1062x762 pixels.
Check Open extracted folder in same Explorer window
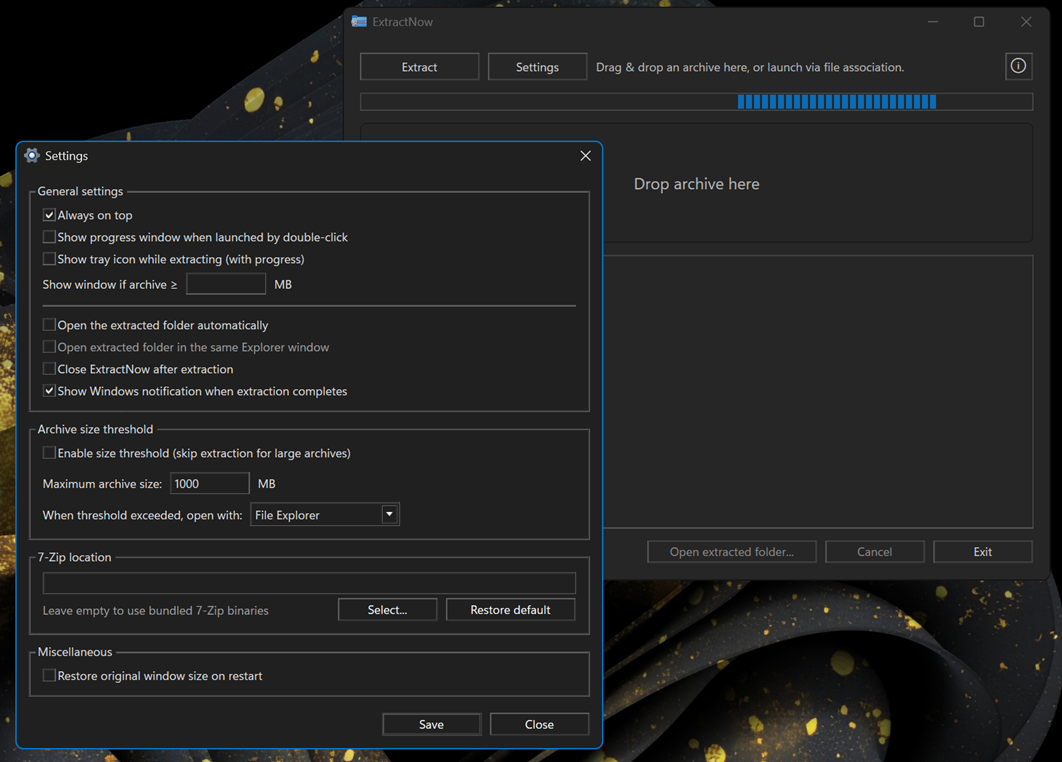(x=49, y=347)
